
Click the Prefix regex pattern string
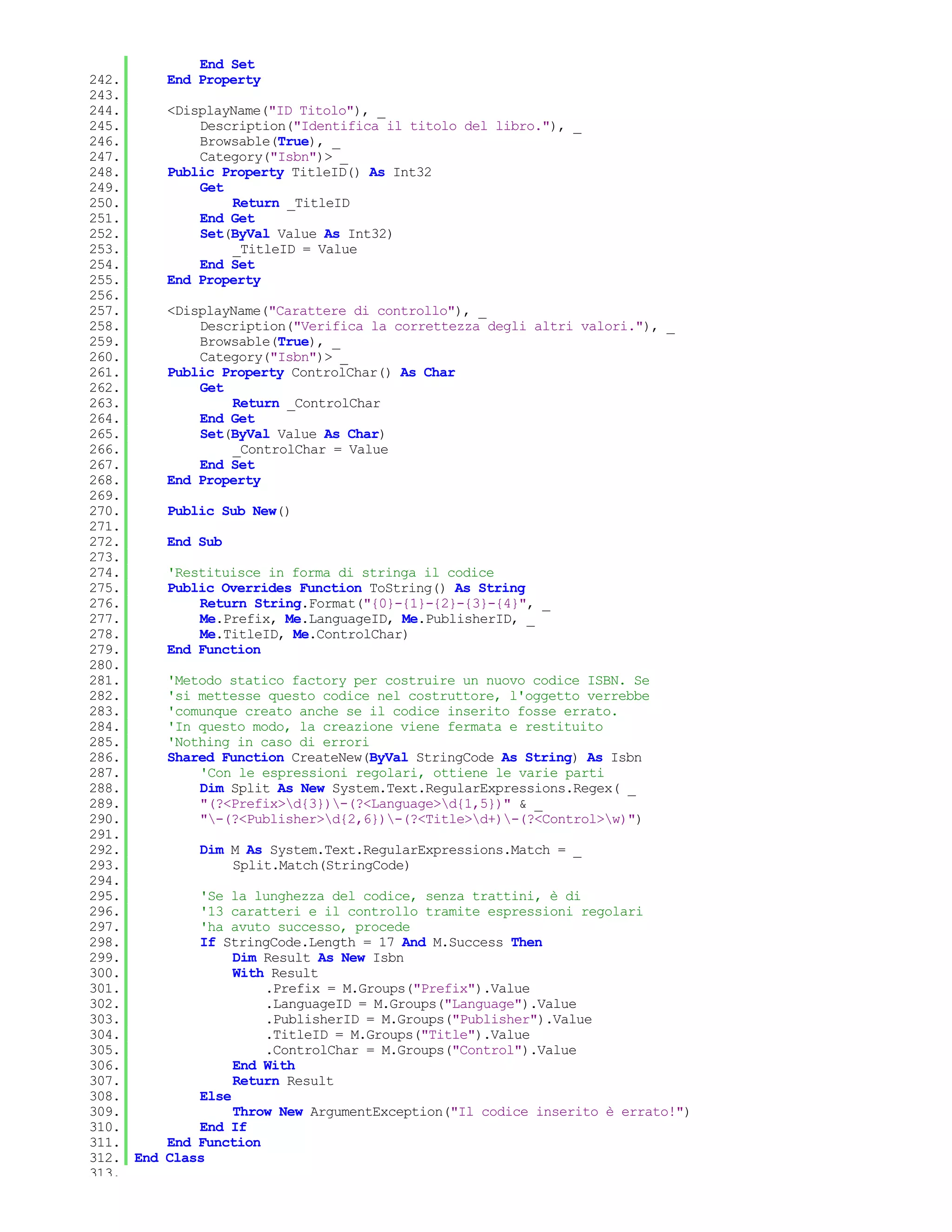tap(355, 804)
